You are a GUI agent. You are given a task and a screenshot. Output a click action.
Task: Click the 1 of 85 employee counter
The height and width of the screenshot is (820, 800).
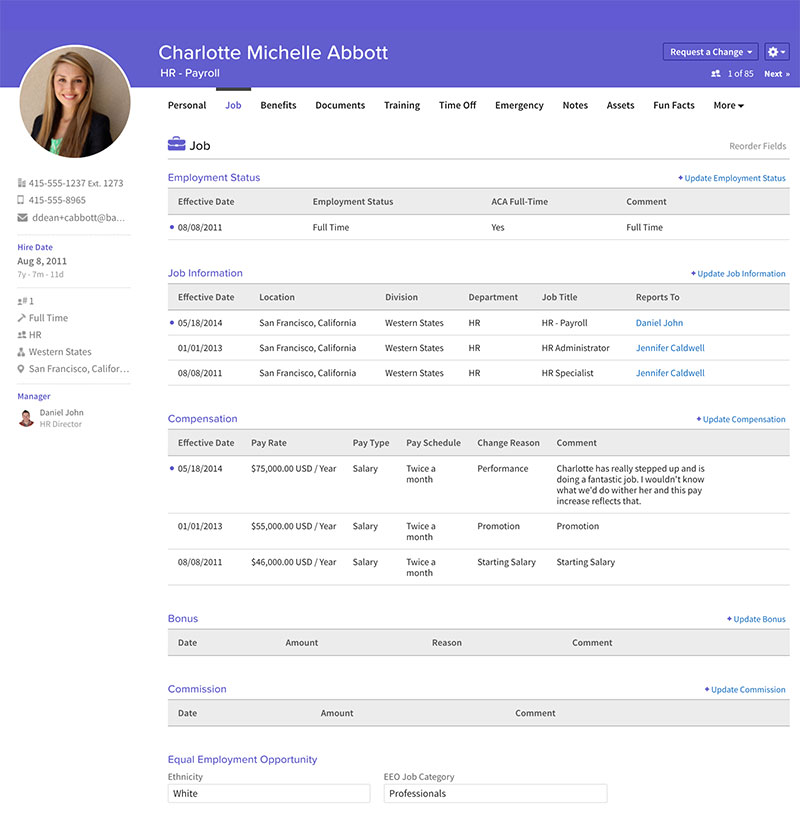click(x=740, y=74)
